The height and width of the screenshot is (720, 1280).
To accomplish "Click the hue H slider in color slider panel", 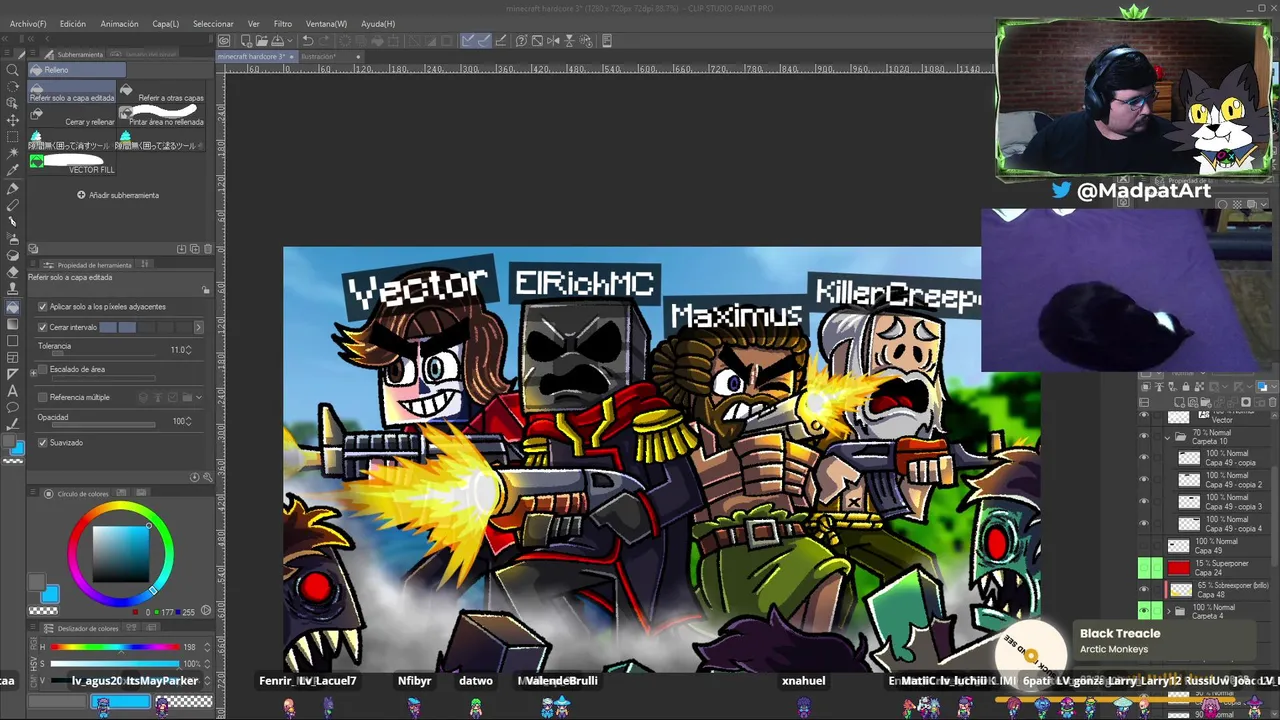I will point(115,647).
